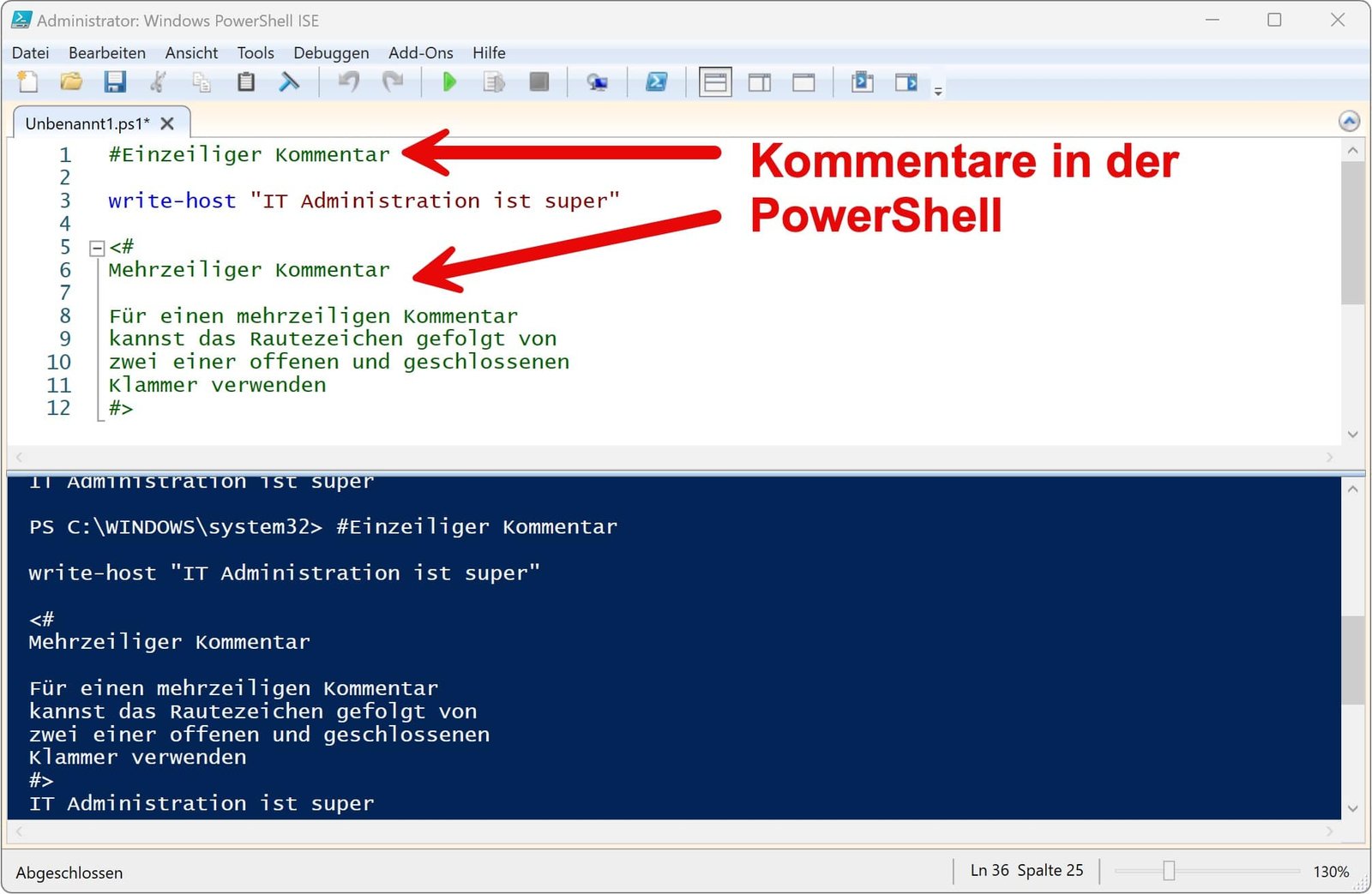The image size is (1372, 894).
Task: Open the Debuggen menu
Action: 331,52
